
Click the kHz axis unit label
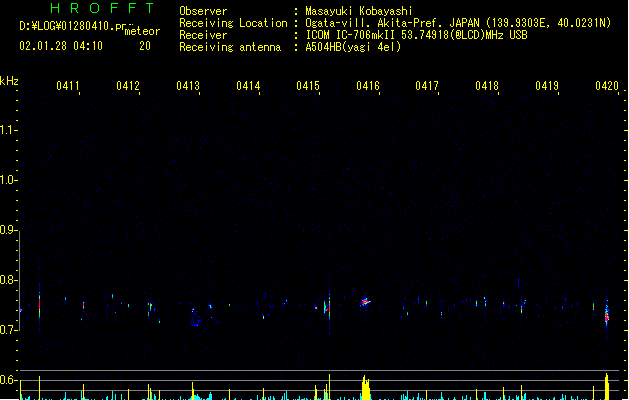point(9,81)
